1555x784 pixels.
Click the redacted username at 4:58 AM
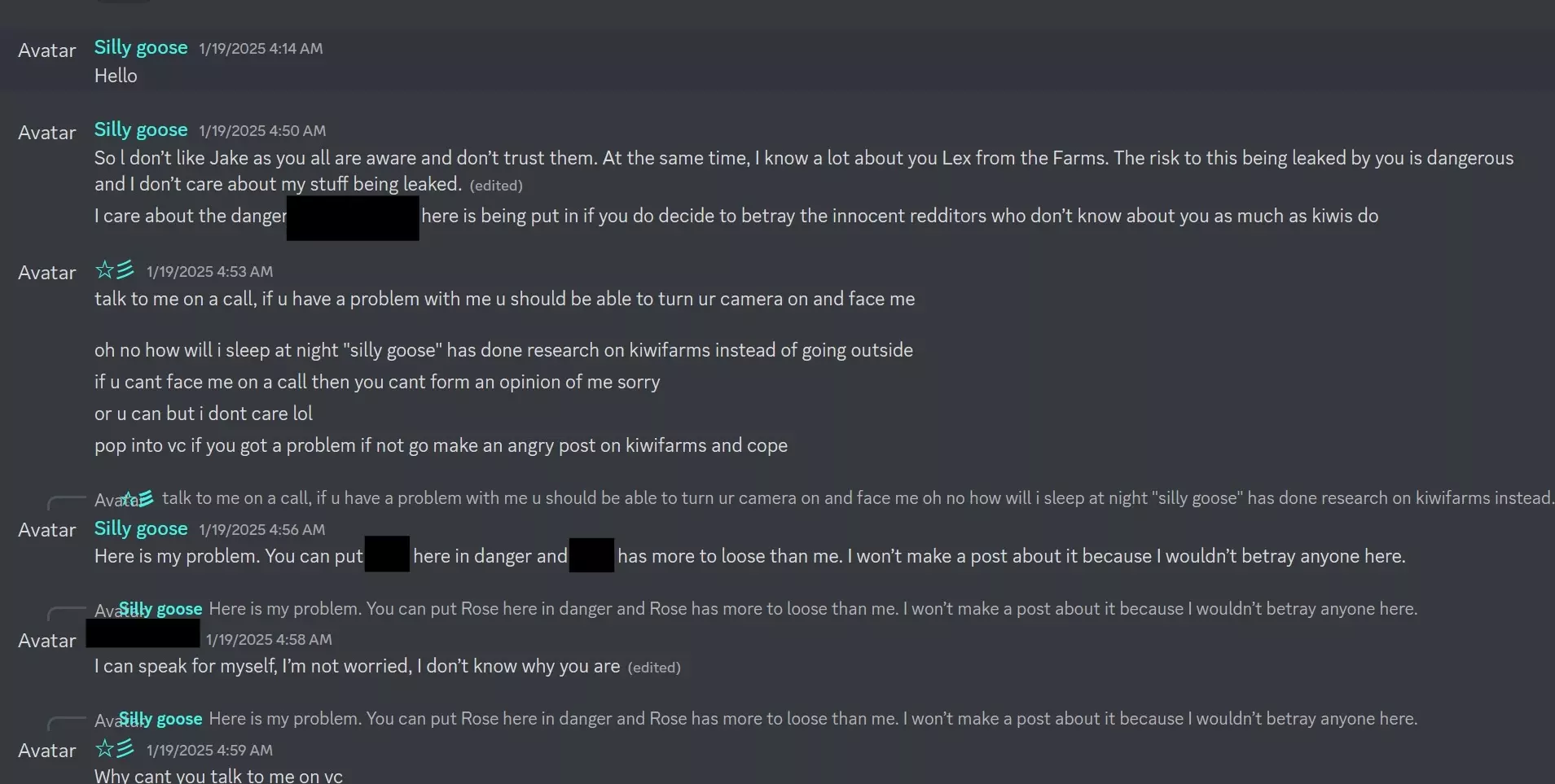[143, 633]
